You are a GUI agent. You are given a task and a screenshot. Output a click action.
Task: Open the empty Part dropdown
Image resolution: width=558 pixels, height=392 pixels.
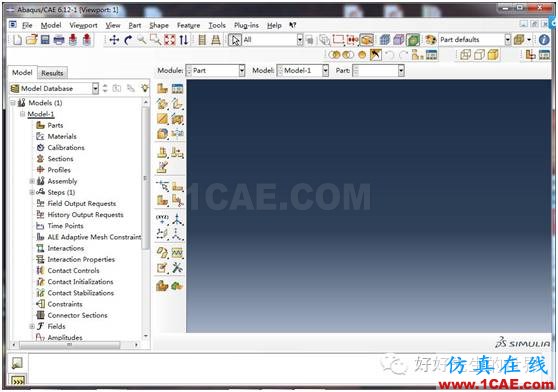378,70
